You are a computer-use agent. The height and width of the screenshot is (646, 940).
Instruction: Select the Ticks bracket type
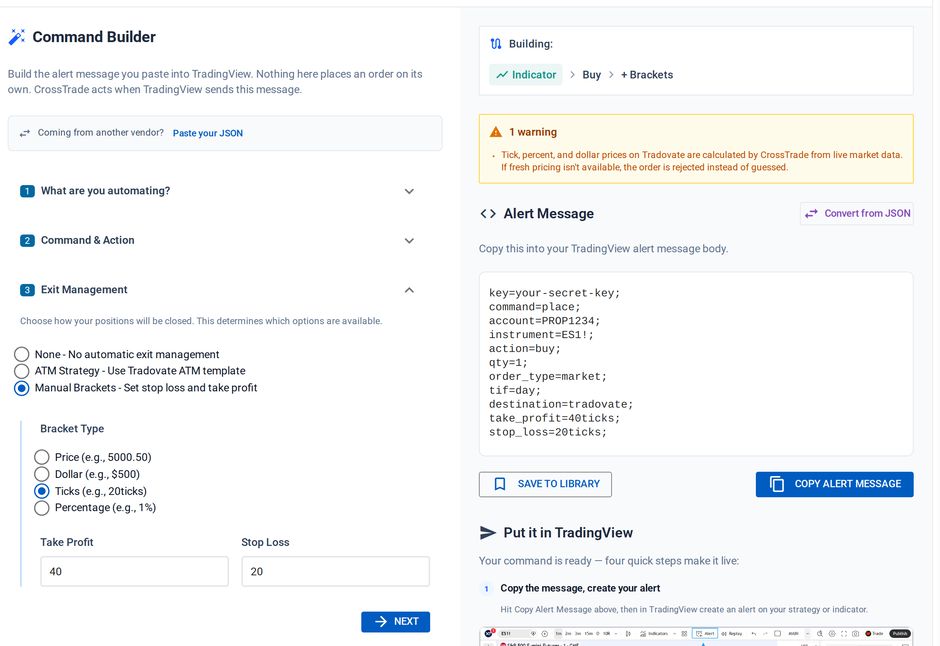point(42,491)
